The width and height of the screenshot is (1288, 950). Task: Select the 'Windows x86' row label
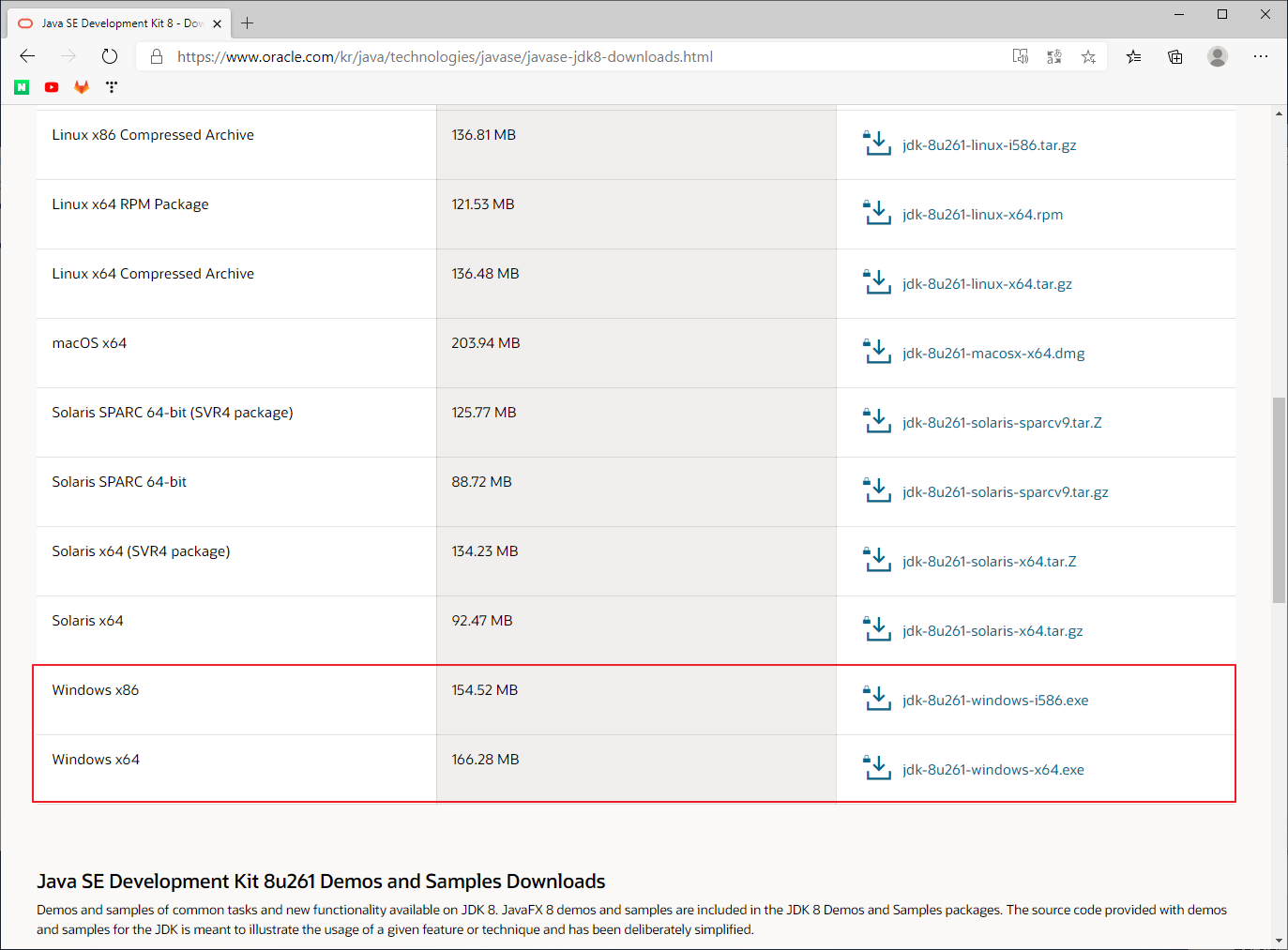pos(96,690)
